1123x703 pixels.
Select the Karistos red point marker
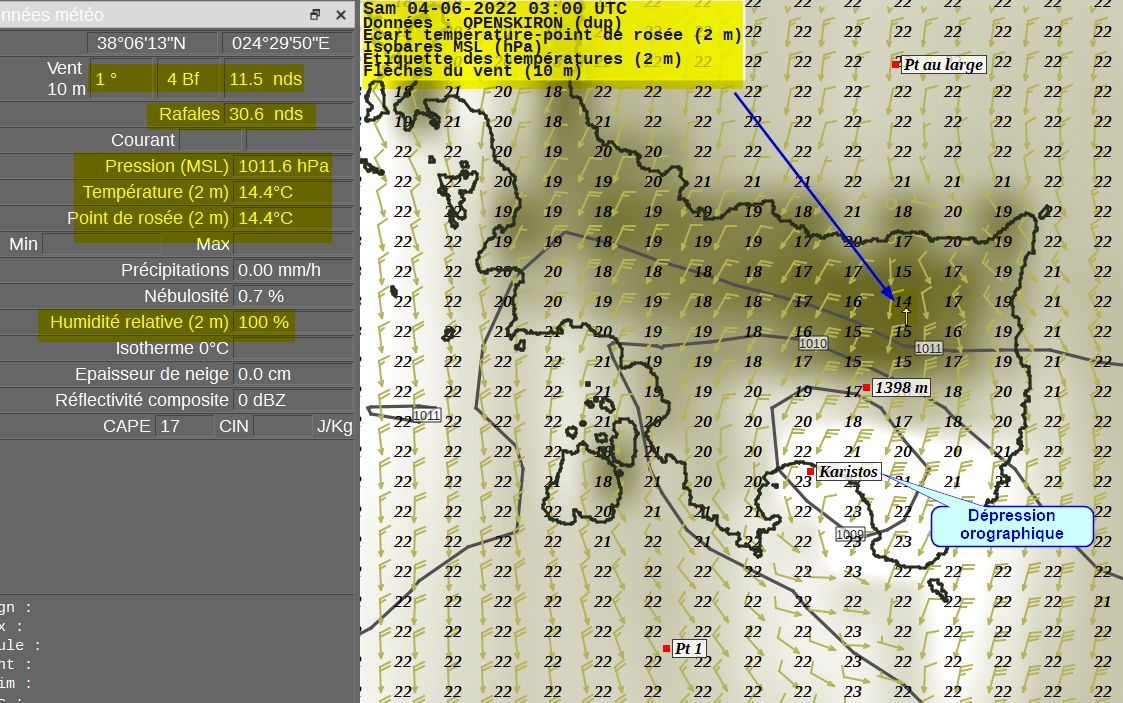[810, 471]
